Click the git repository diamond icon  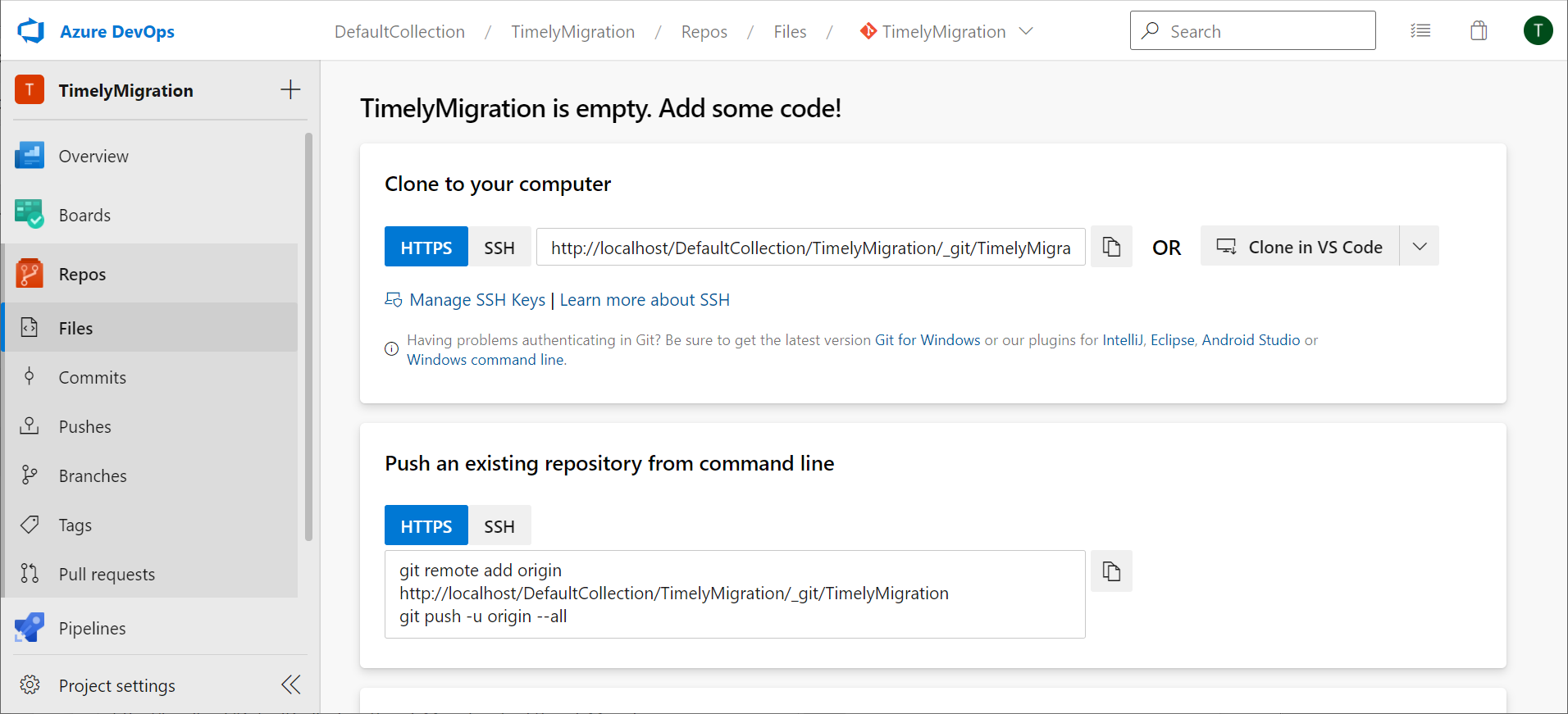click(x=868, y=31)
